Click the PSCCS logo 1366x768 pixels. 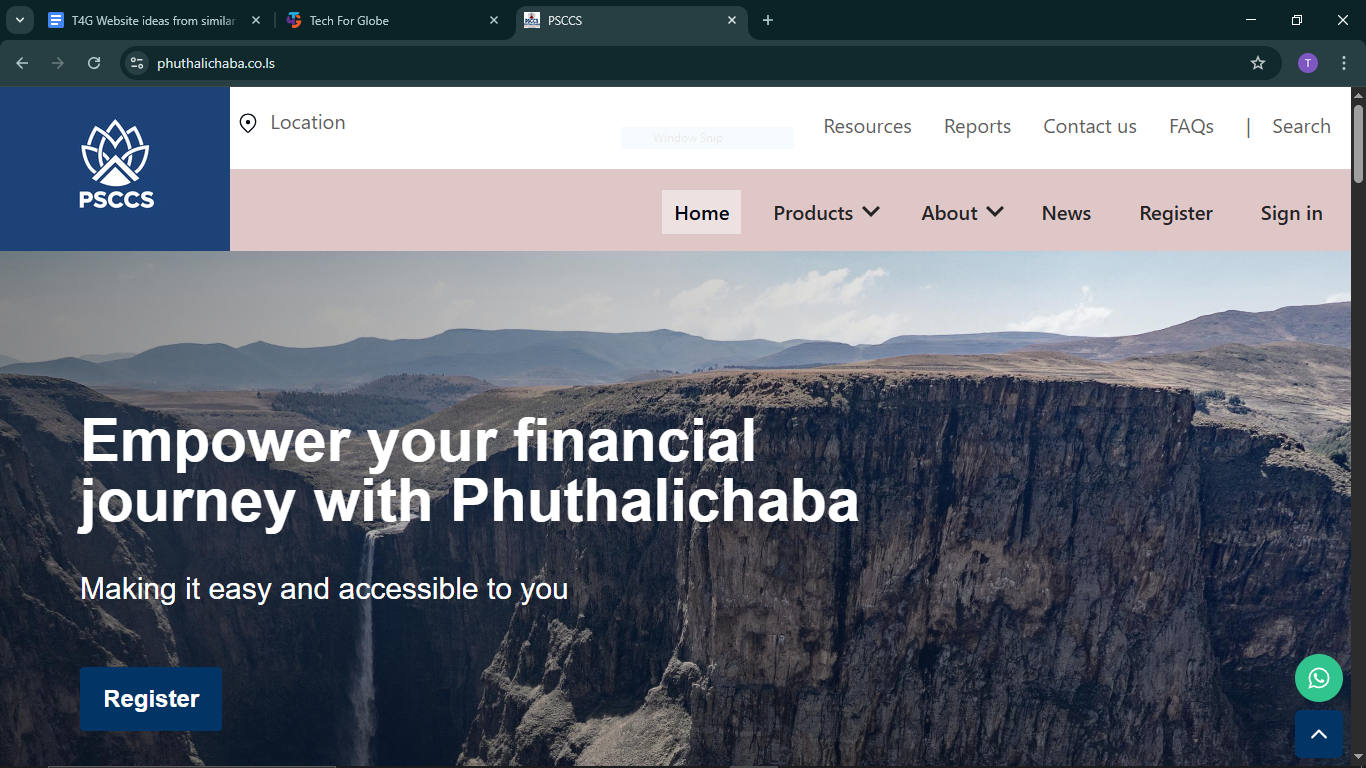(x=116, y=164)
